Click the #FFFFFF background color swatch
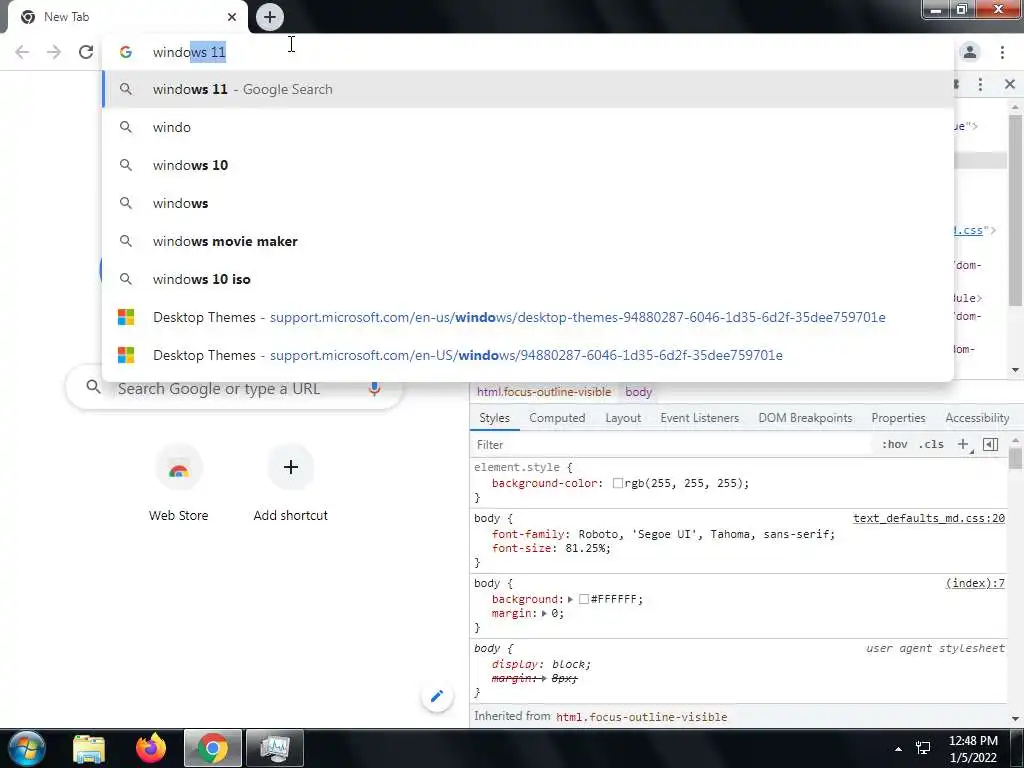Image resolution: width=1024 pixels, height=768 pixels. [584, 600]
